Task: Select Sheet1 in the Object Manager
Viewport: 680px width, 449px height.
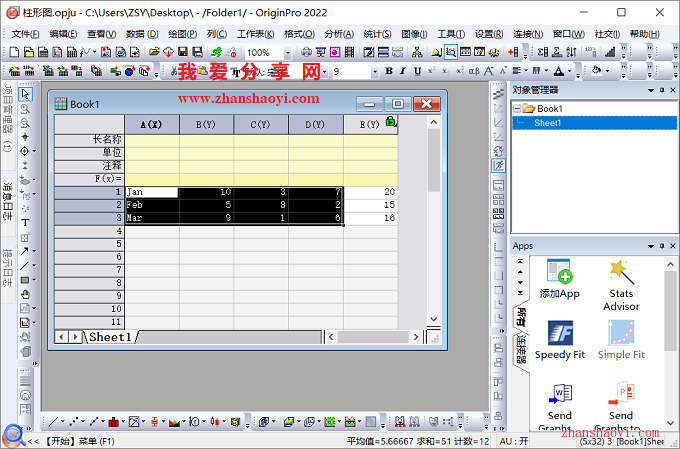Action: [547, 123]
